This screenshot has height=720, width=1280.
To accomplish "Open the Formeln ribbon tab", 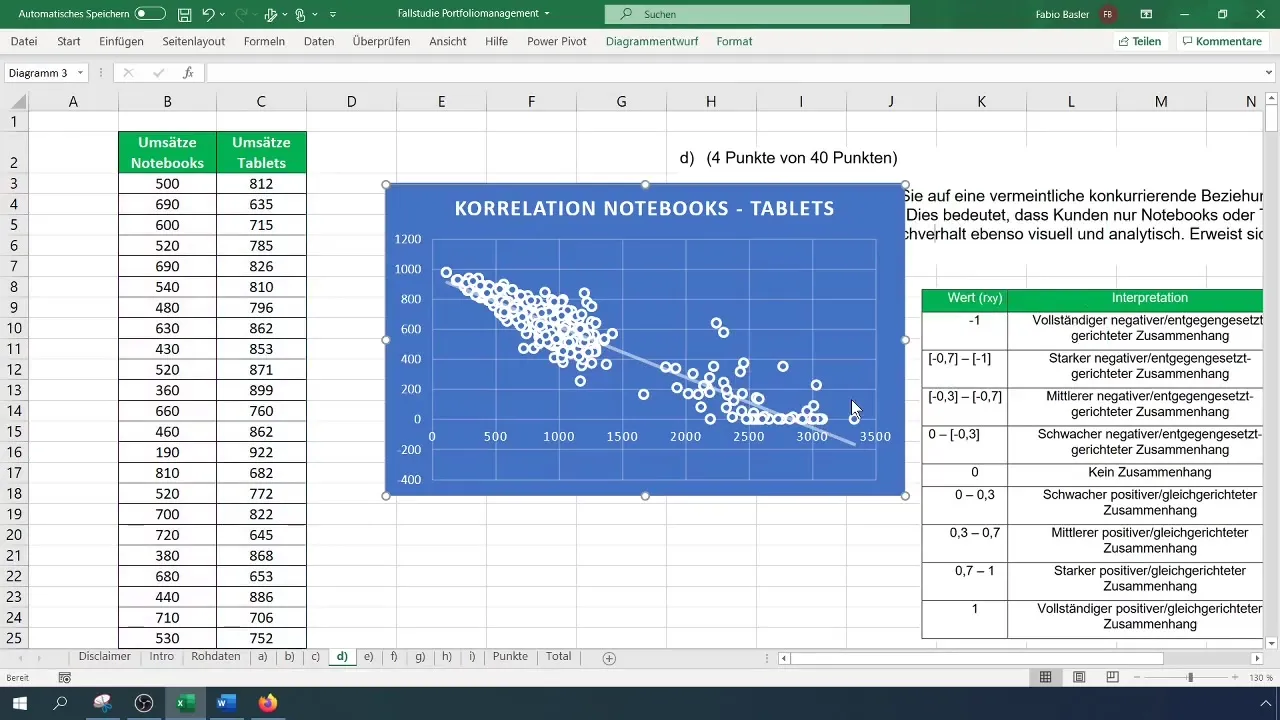I will 264,41.
